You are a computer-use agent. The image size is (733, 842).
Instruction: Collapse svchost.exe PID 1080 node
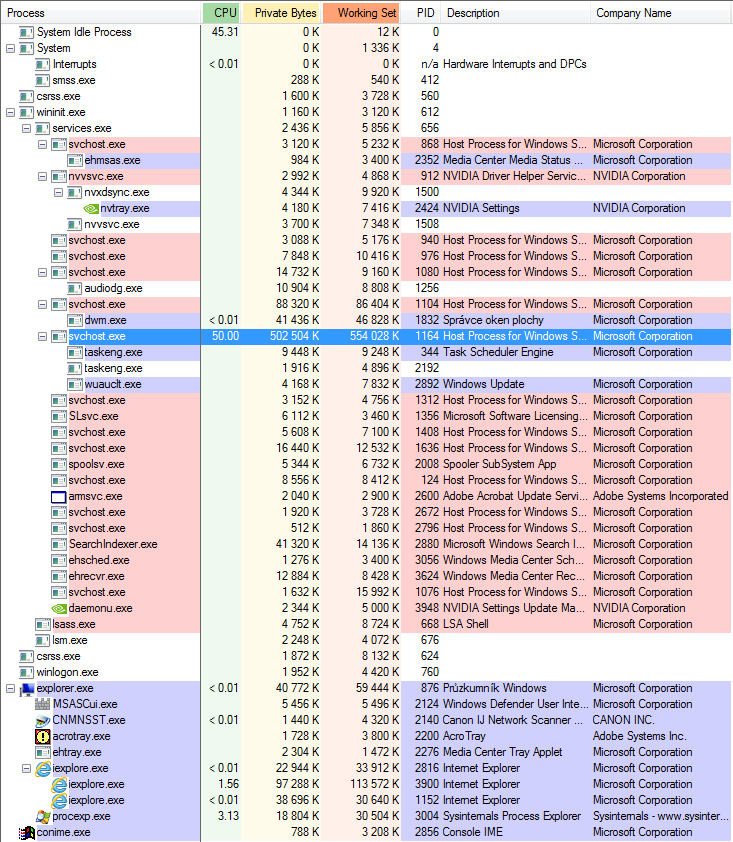tap(42, 272)
